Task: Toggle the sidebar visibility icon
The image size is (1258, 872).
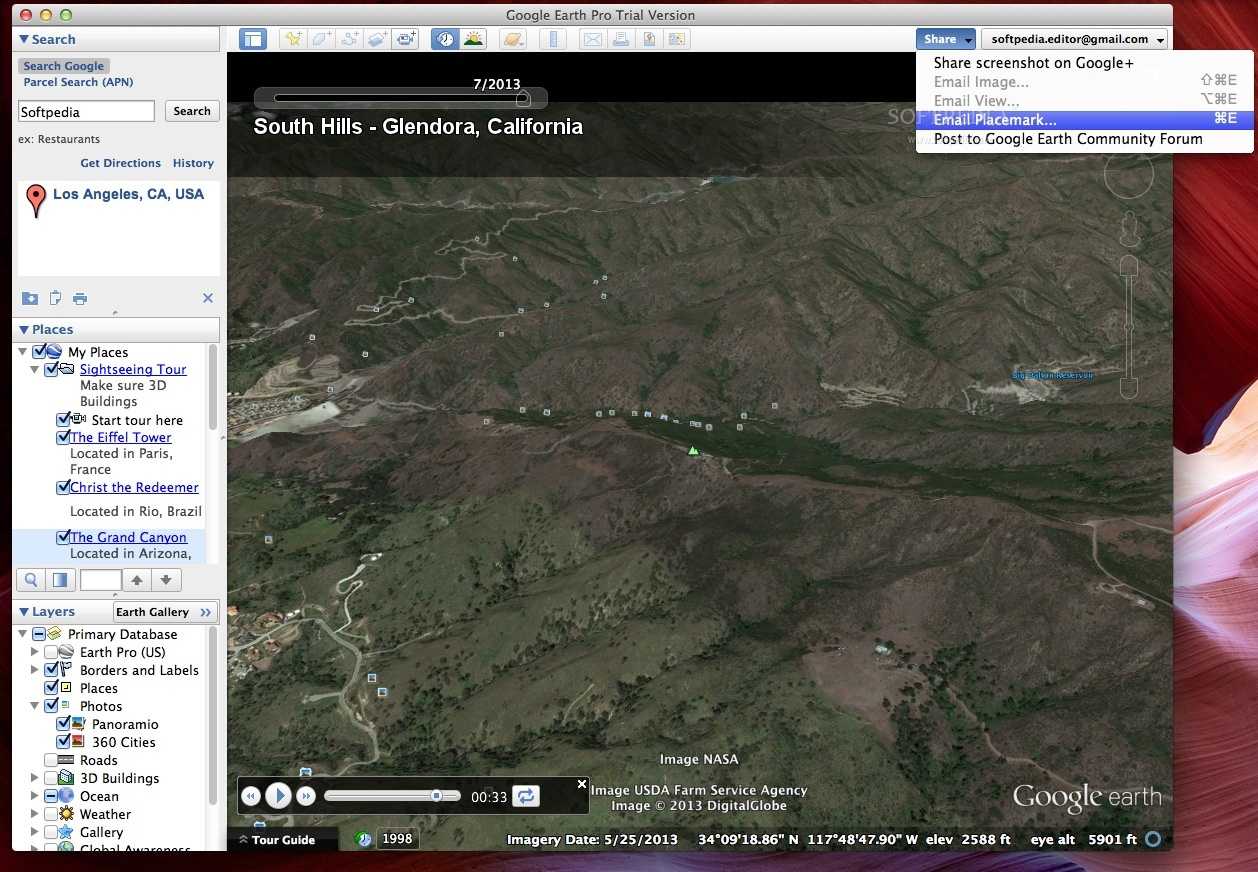Action: tap(254, 39)
